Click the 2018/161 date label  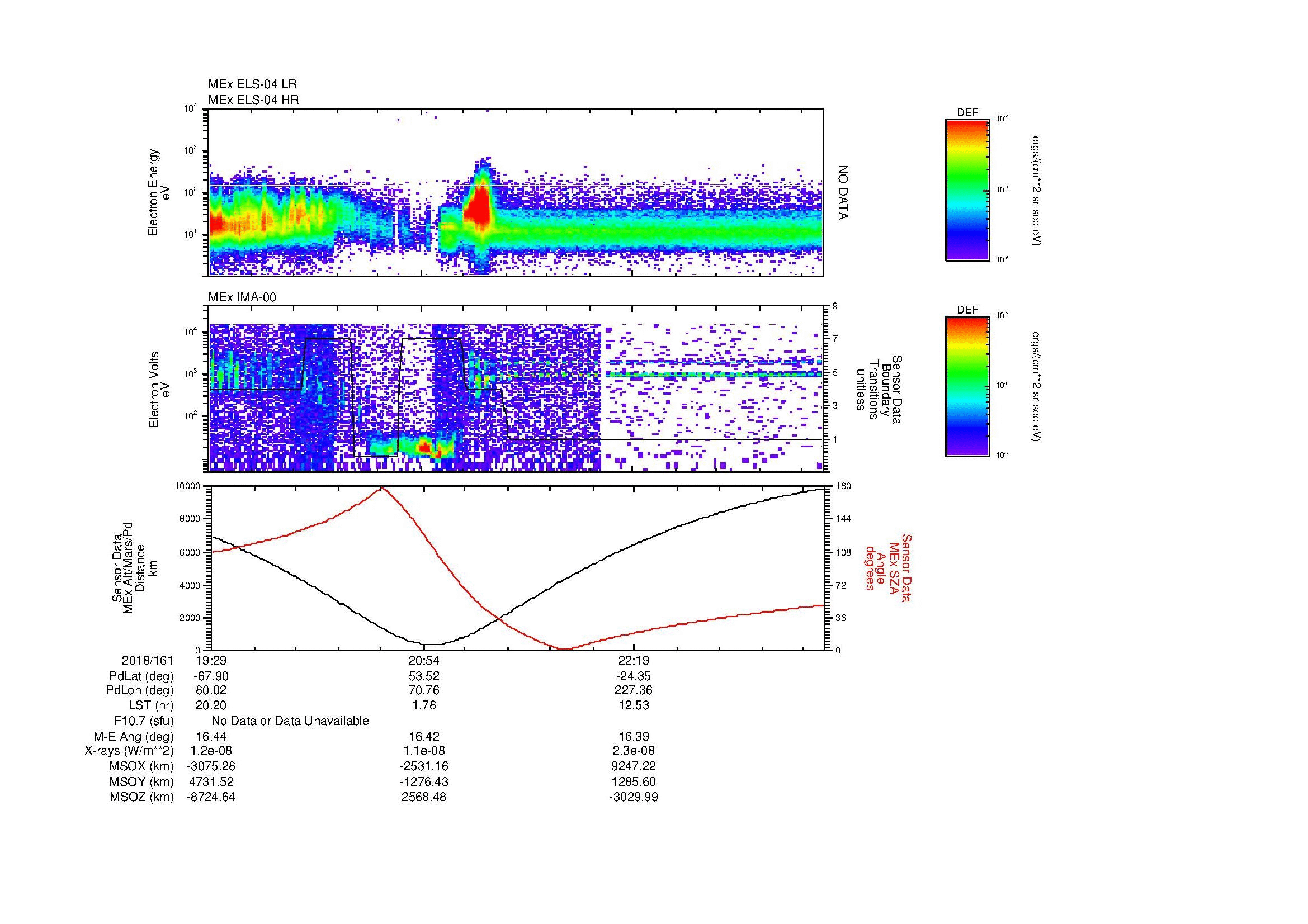click(148, 661)
